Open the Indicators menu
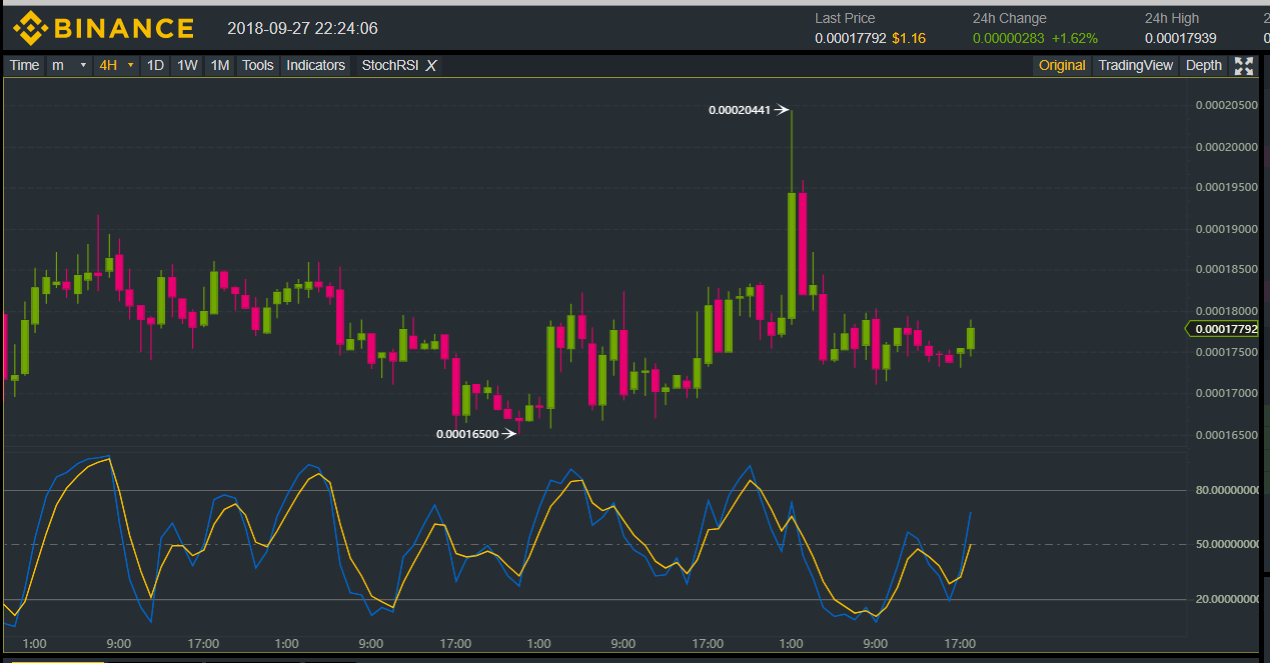The image size is (1270, 663). [x=315, y=66]
